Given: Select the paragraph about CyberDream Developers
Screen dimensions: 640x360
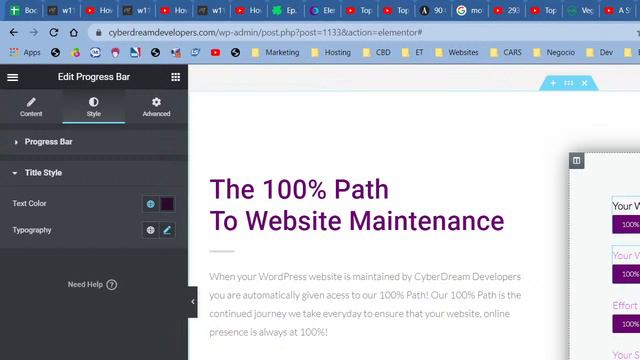Looking at the screenshot, I should (x=365, y=304).
